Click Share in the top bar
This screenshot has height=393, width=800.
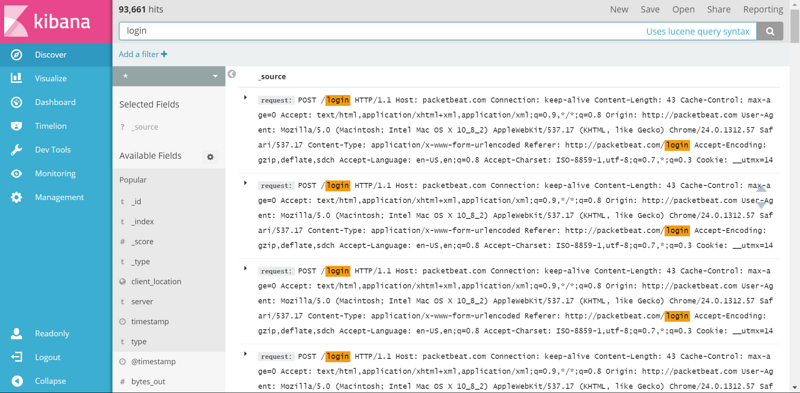tap(718, 9)
